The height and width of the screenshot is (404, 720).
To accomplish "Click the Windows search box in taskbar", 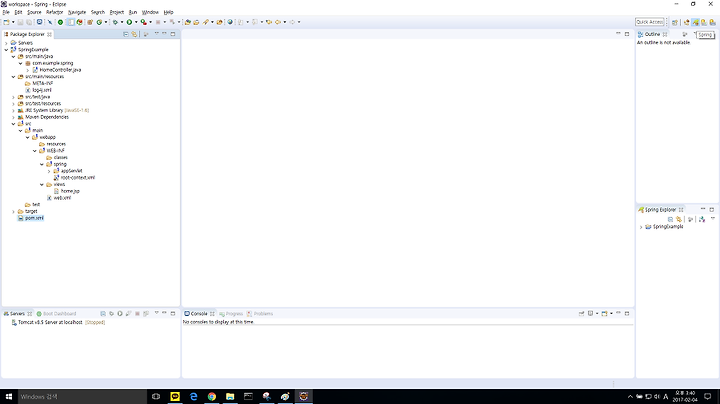I will 82,396.
